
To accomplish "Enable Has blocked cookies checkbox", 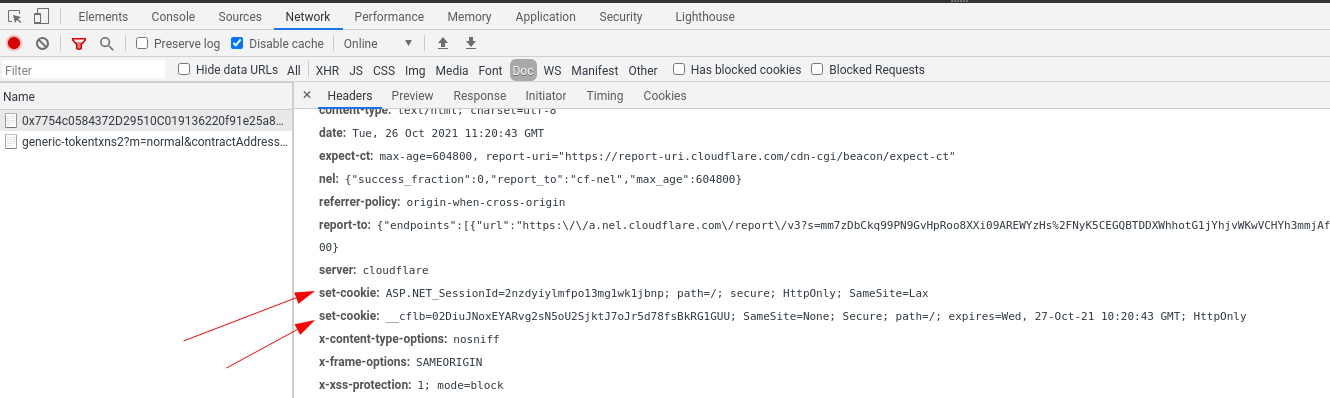I will [679, 70].
